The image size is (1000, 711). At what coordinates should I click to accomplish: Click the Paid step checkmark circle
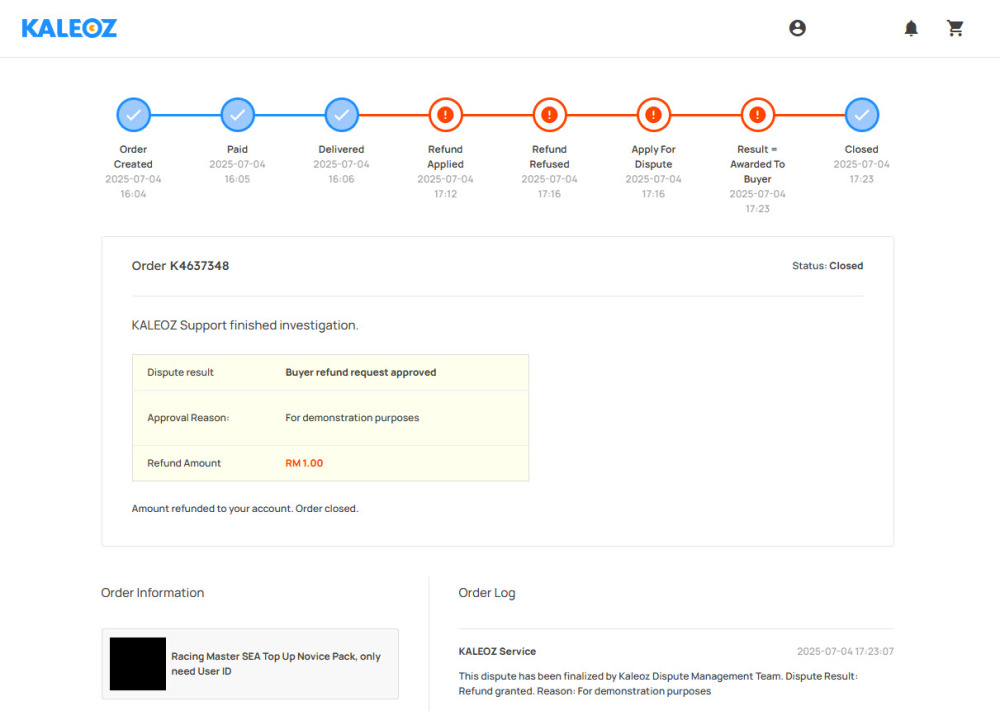(237, 115)
